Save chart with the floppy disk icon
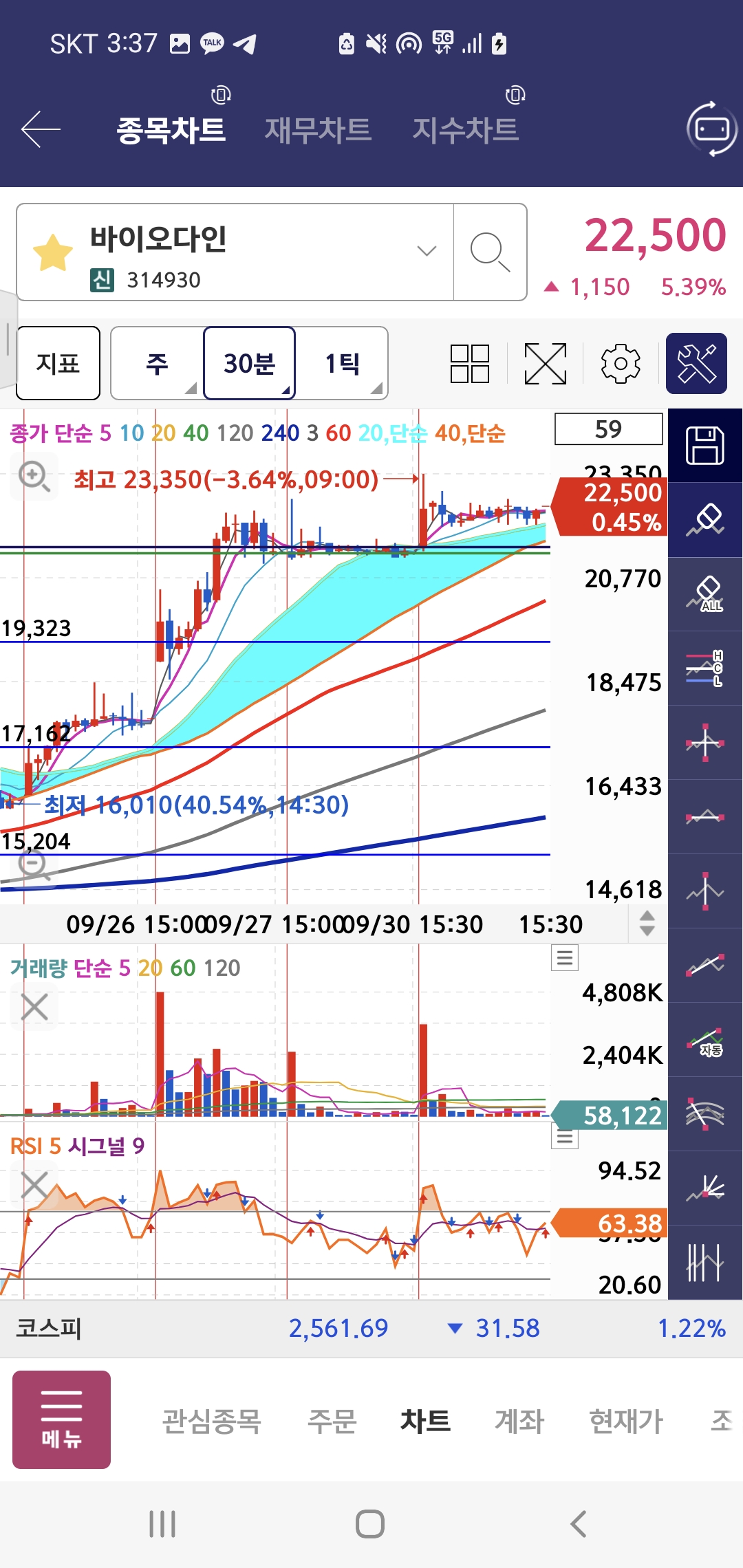 (705, 446)
